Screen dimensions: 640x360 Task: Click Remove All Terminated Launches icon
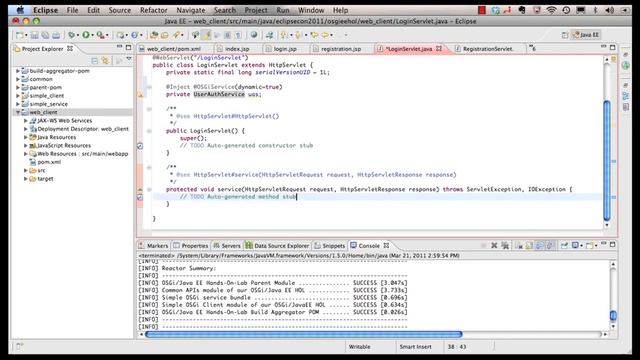pos(505,245)
